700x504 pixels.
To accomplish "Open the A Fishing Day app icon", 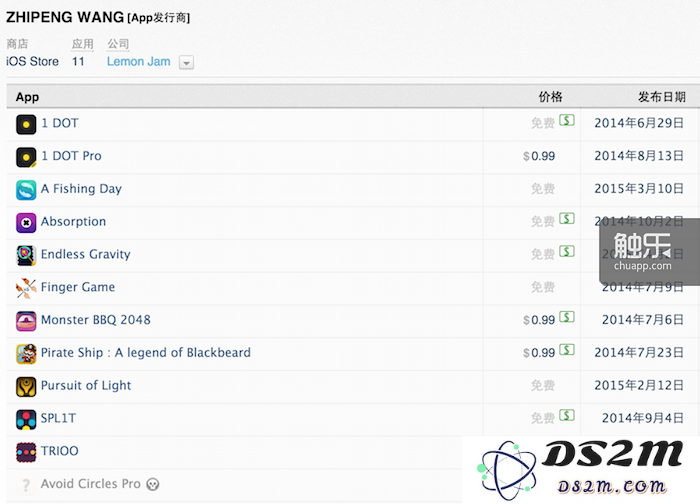I will [26, 190].
